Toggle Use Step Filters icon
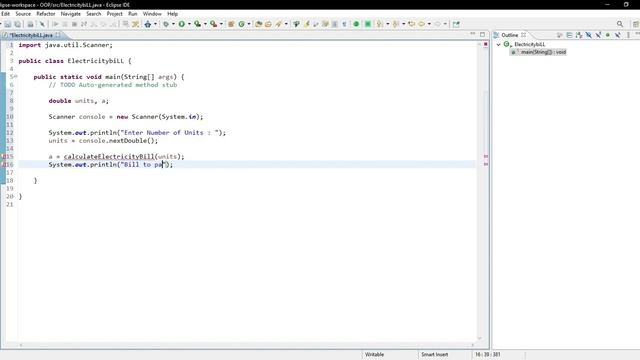The height and width of the screenshot is (360, 640). 136,24
